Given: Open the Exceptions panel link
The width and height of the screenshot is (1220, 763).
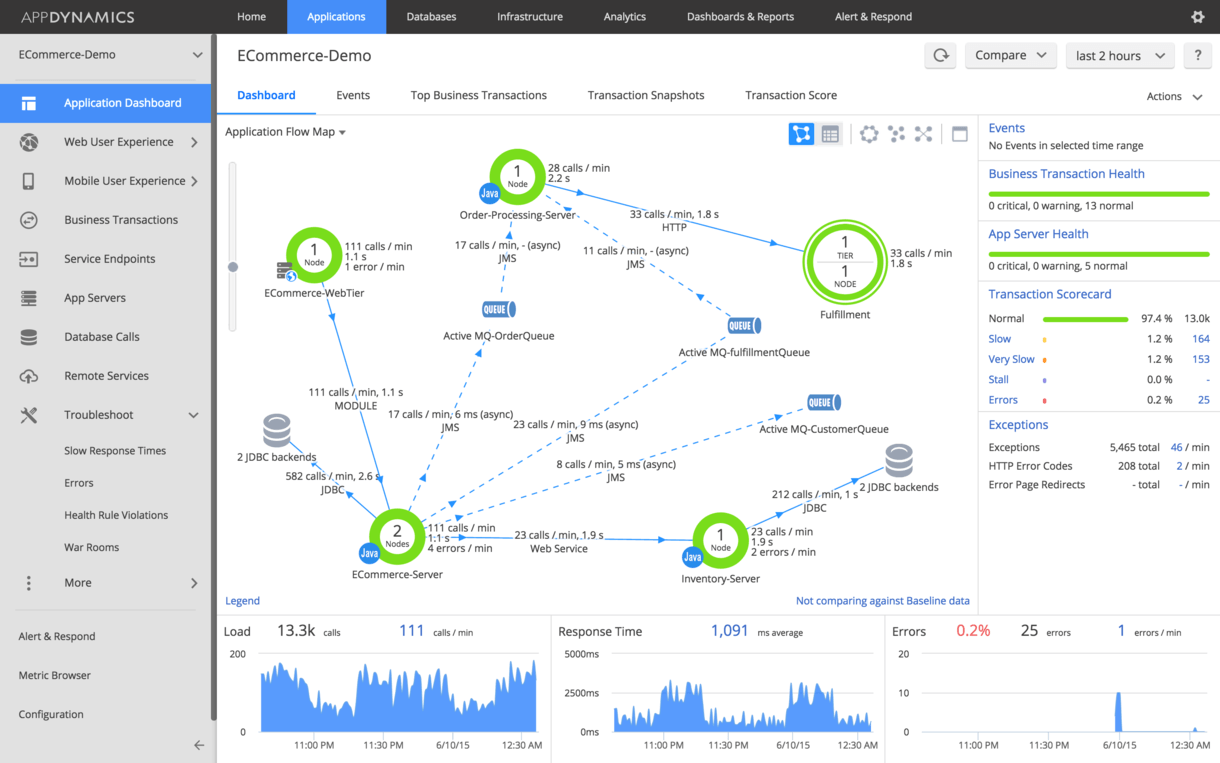Looking at the screenshot, I should (1018, 425).
